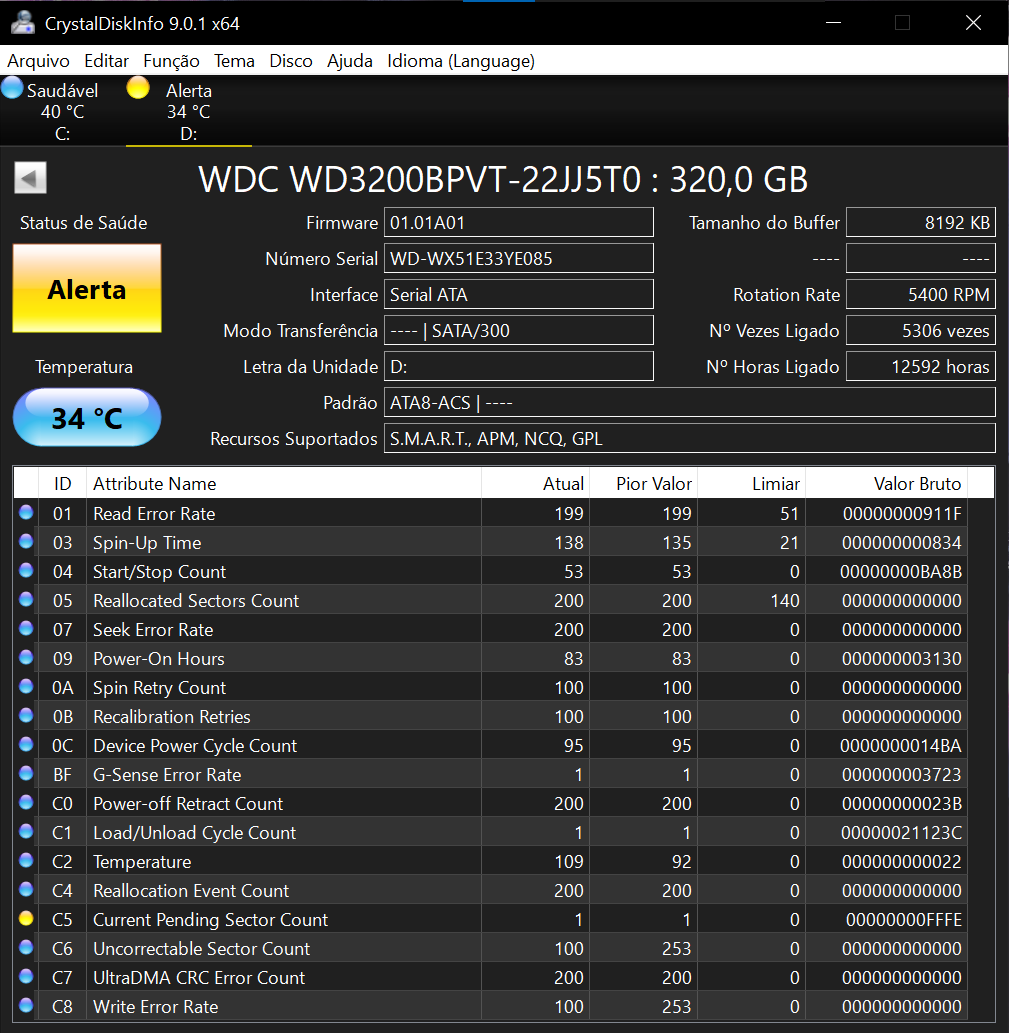Click the power-on hours 12592 horas
Image resolution: width=1009 pixels, height=1033 pixels.
(921, 366)
